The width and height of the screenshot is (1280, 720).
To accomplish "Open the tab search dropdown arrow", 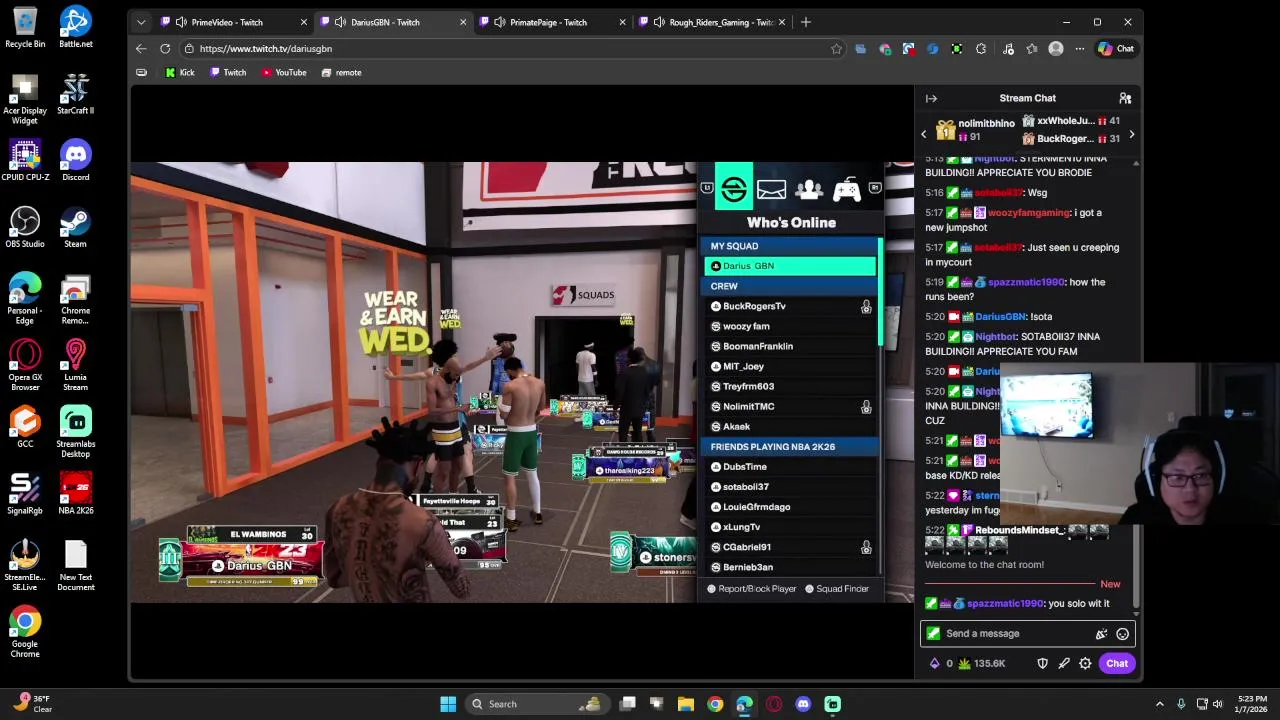I will click(141, 22).
